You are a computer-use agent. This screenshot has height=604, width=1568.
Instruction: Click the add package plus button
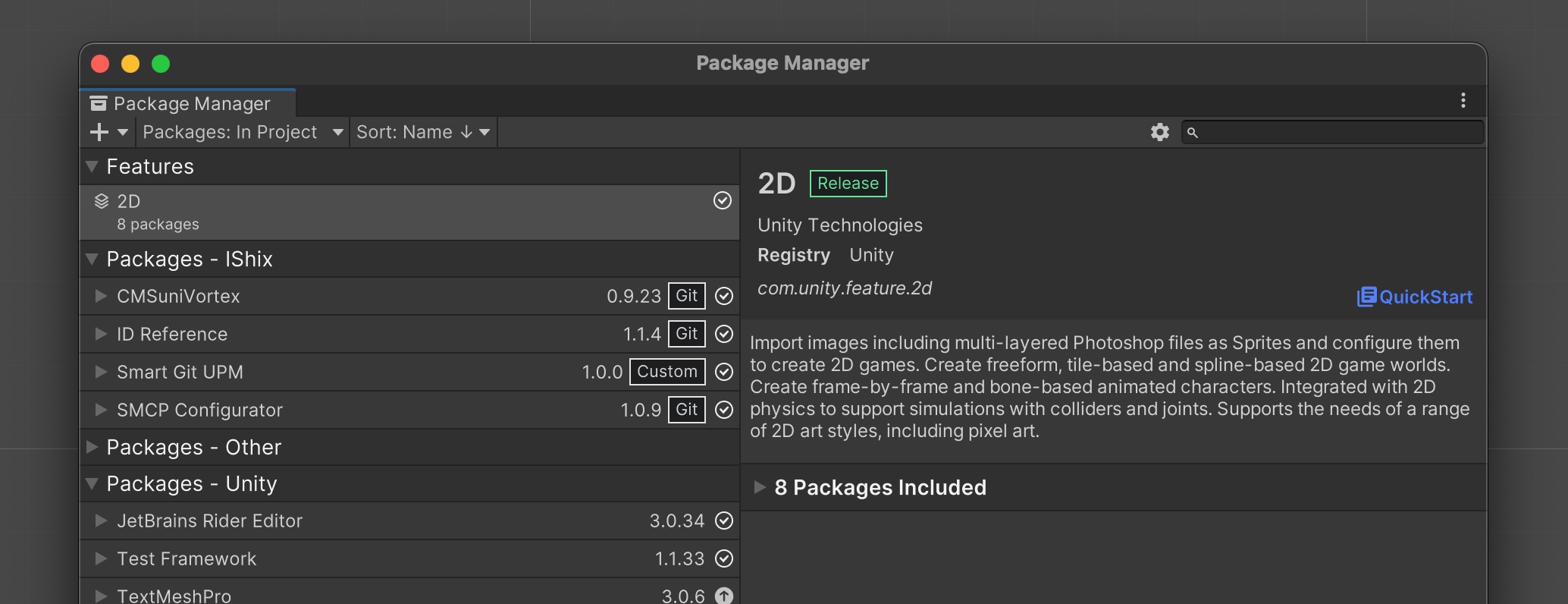(99, 132)
